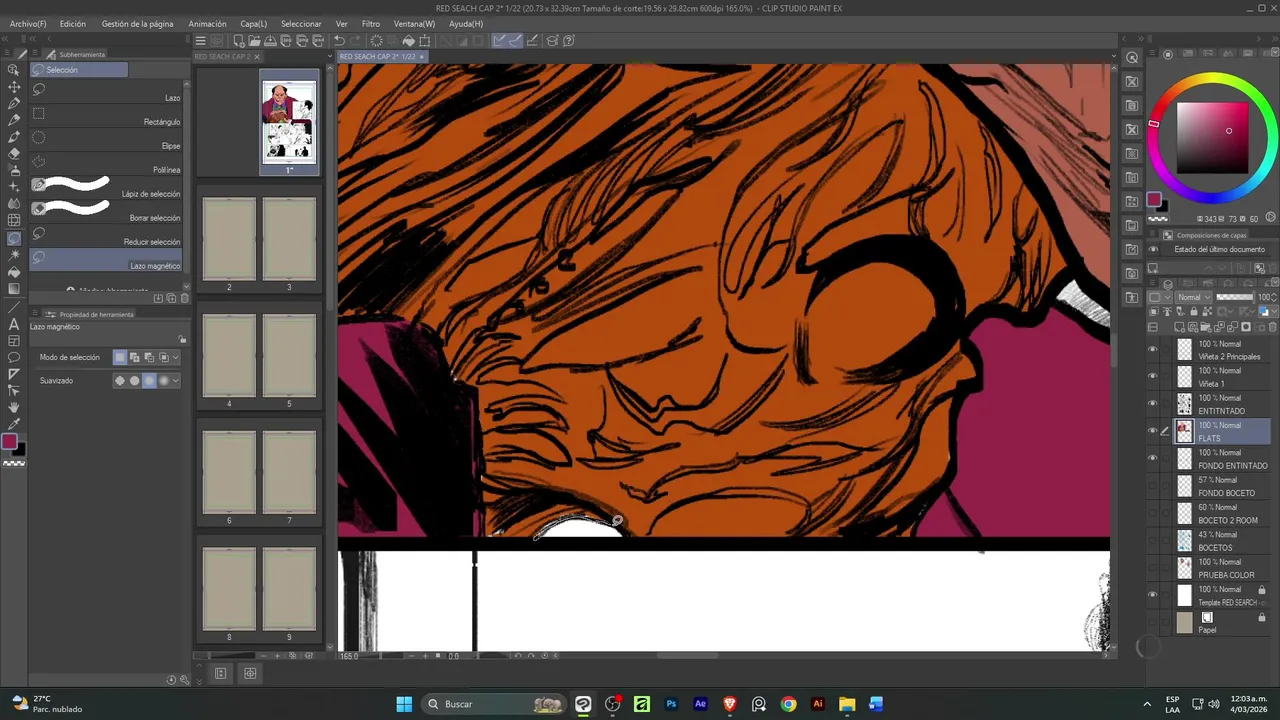
Task: Expand Suavizado options dropdown
Action: coord(176,380)
